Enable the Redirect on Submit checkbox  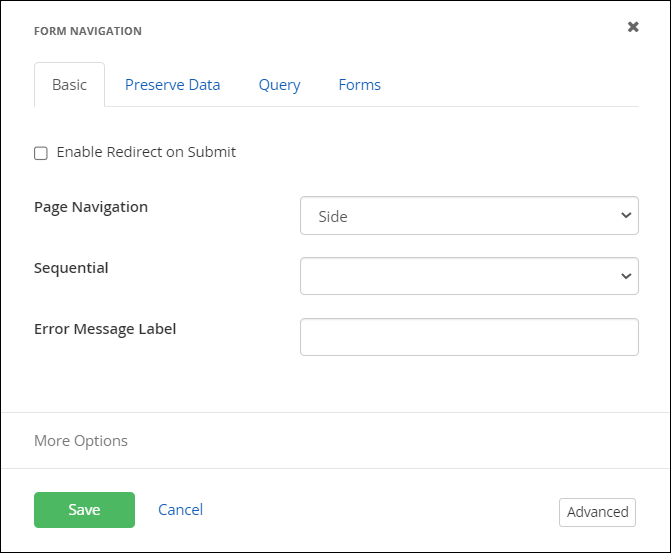[x=41, y=153]
